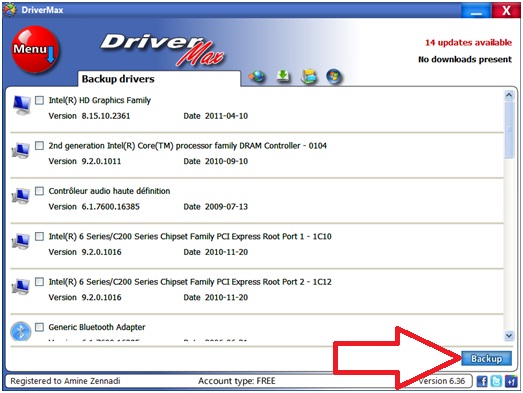
Task: Open the Twitter share icon
Action: tap(496, 381)
